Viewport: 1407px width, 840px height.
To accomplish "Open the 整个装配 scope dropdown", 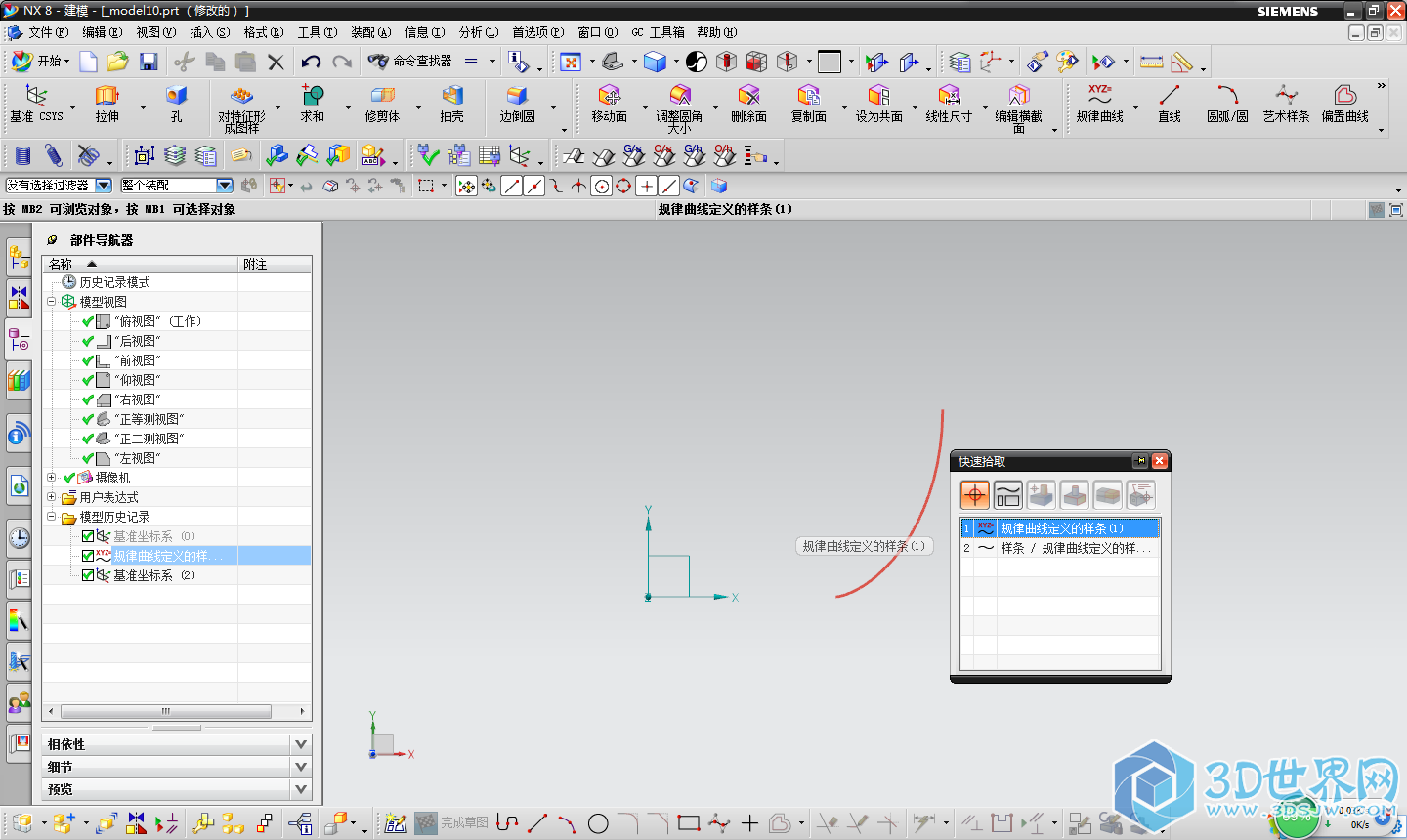I will (x=224, y=185).
